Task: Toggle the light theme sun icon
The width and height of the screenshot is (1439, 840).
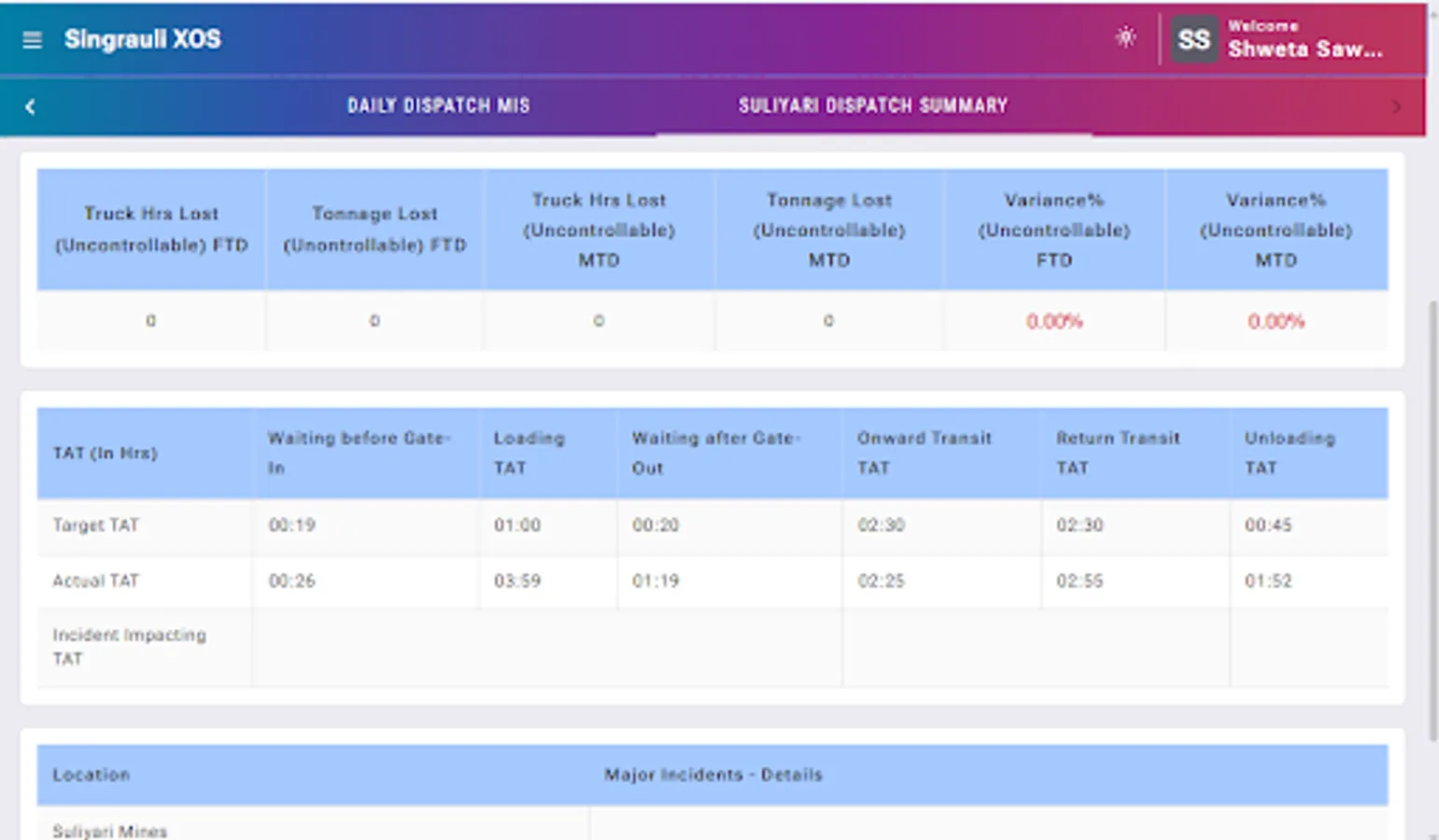Action: 1125,37
